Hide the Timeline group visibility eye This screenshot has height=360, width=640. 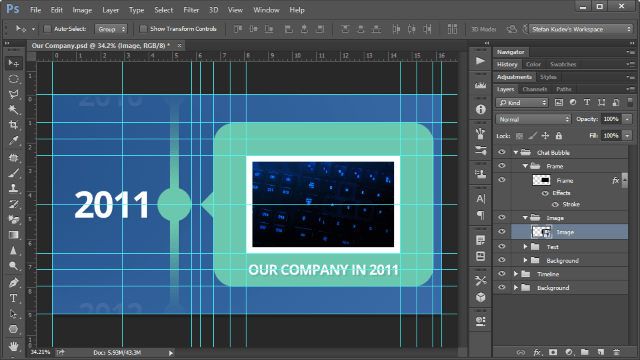point(502,274)
